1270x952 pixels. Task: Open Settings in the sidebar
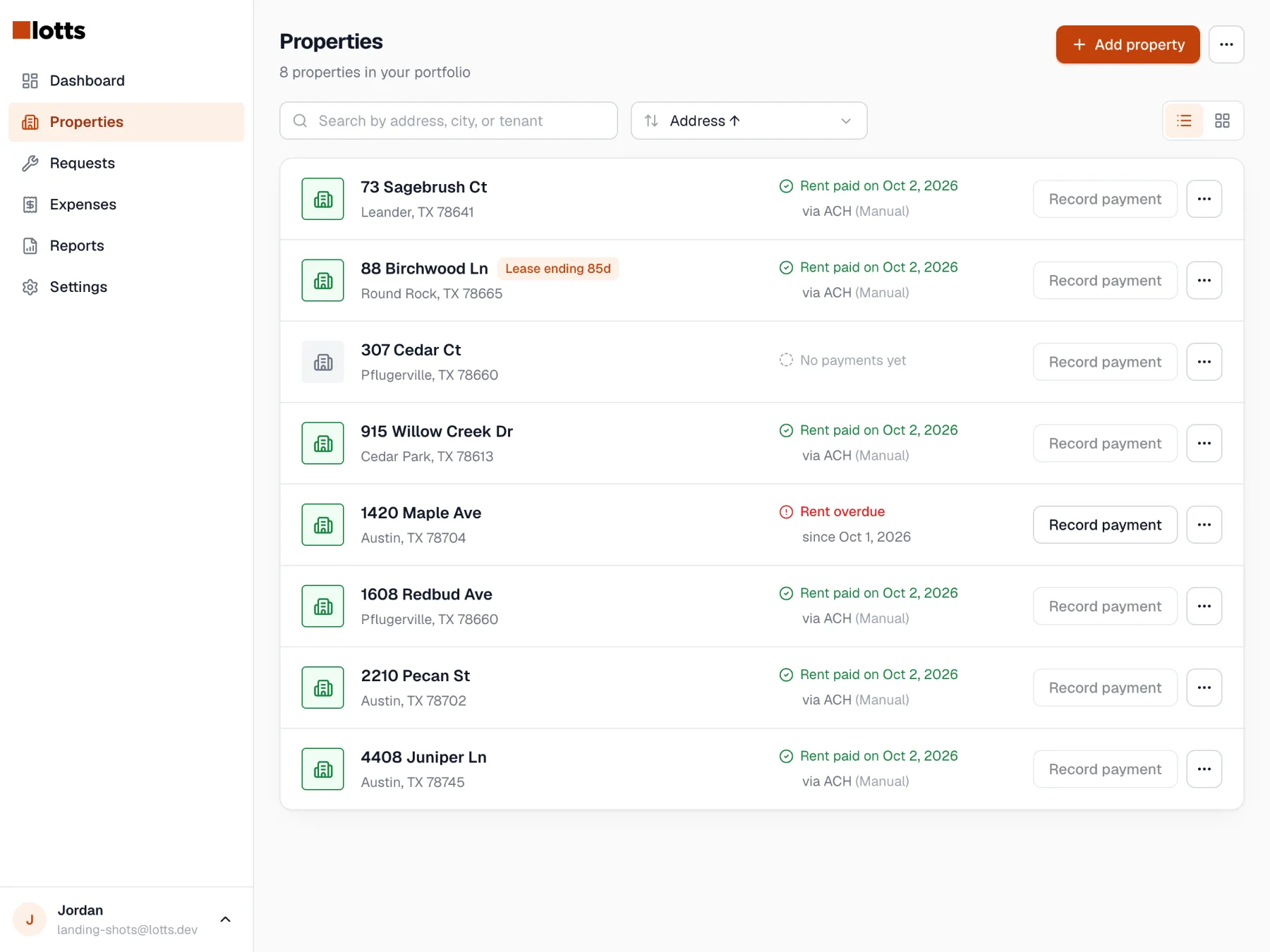coord(126,287)
